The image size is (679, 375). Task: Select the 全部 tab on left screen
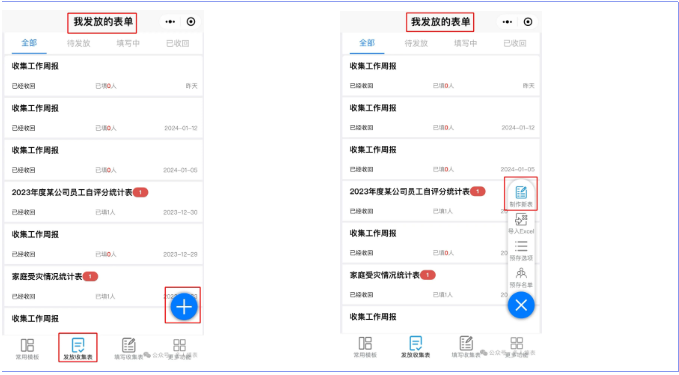(29, 43)
